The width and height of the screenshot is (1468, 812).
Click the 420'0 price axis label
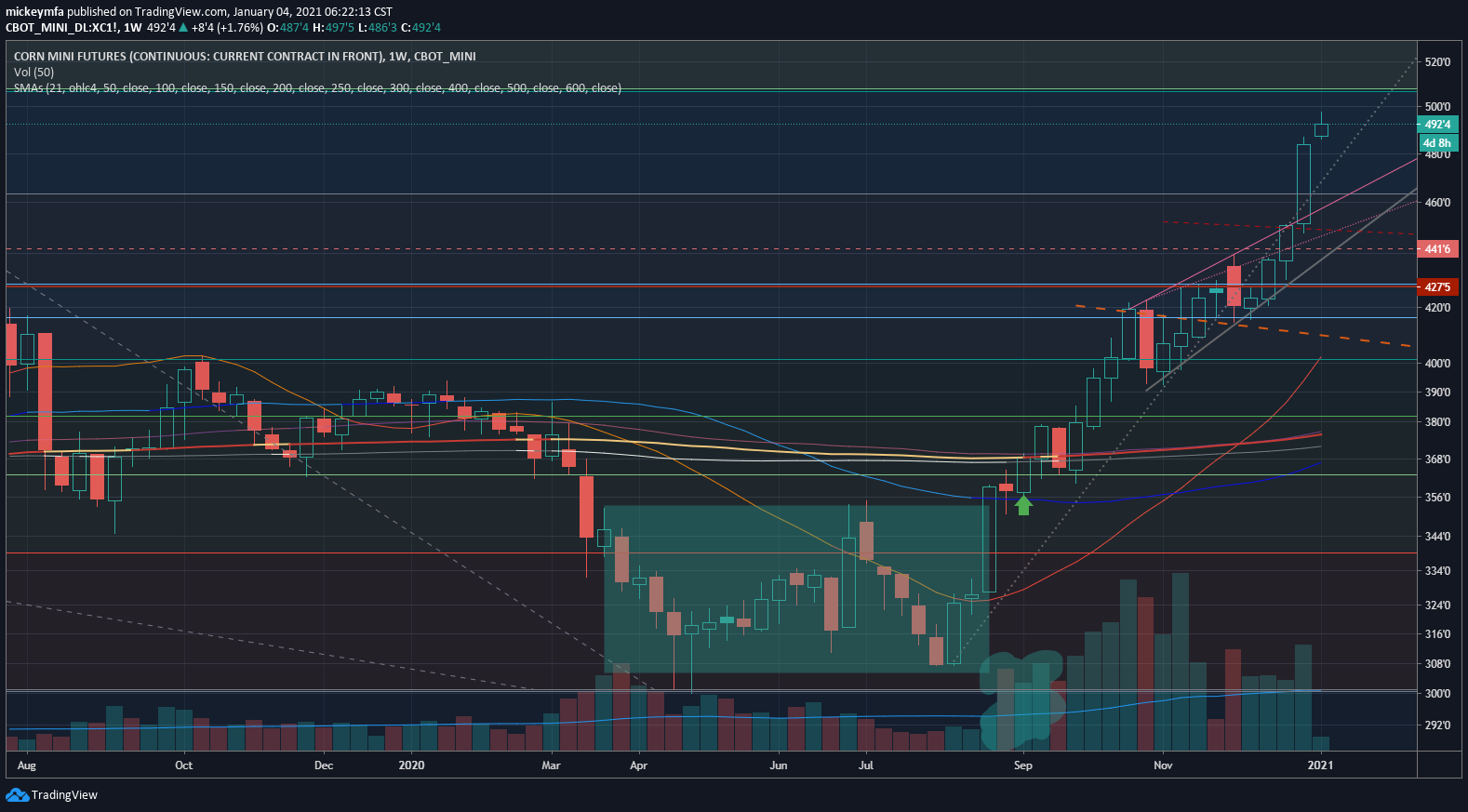1437,308
